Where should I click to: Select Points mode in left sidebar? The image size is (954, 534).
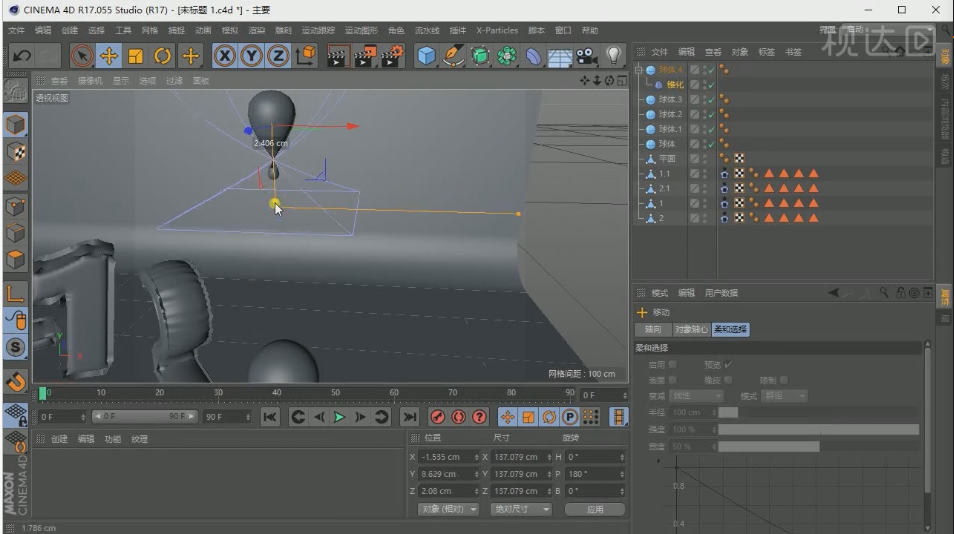(x=15, y=206)
